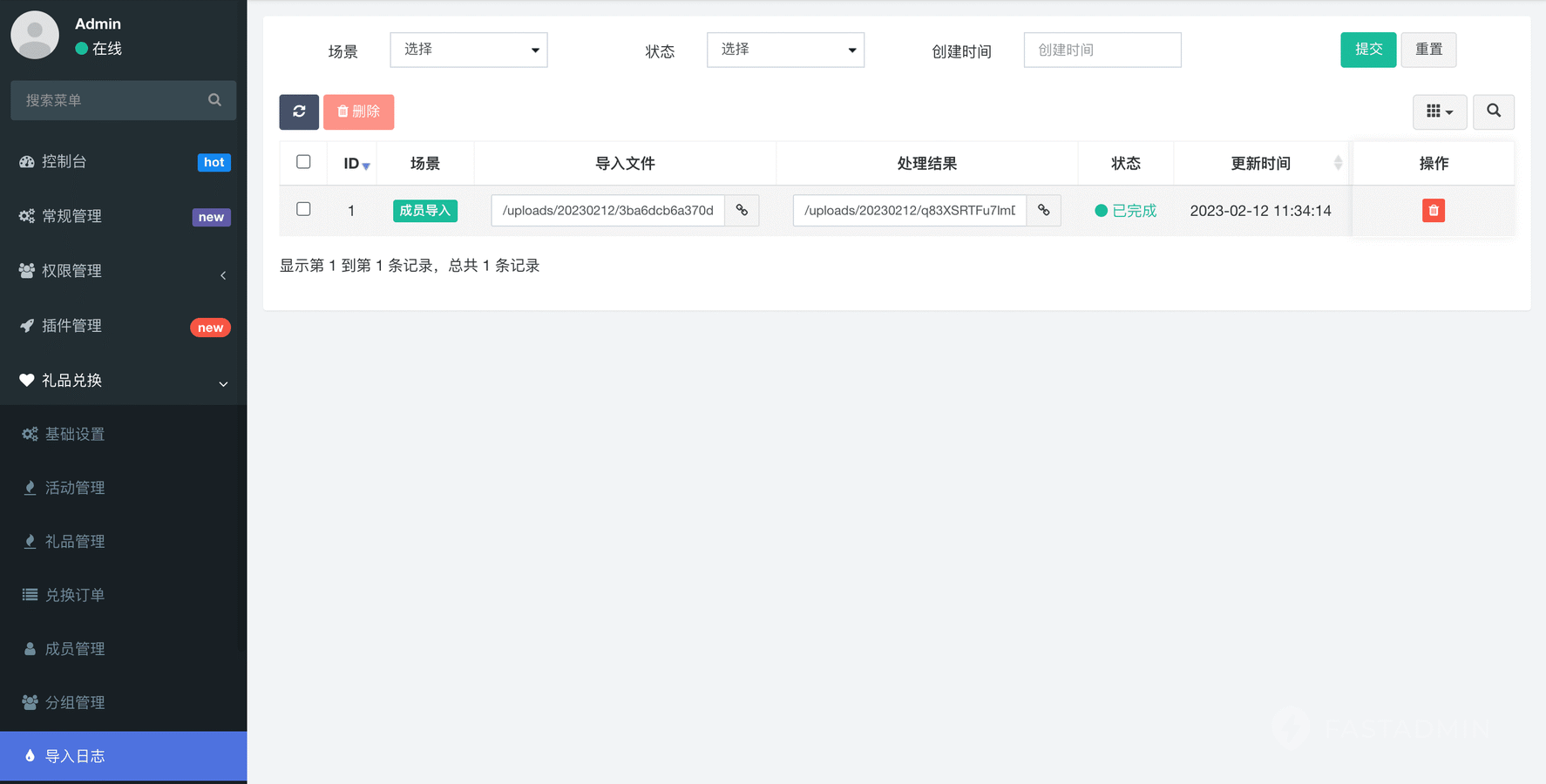Click the Admin avatar image
1546x784 pixels.
point(35,35)
